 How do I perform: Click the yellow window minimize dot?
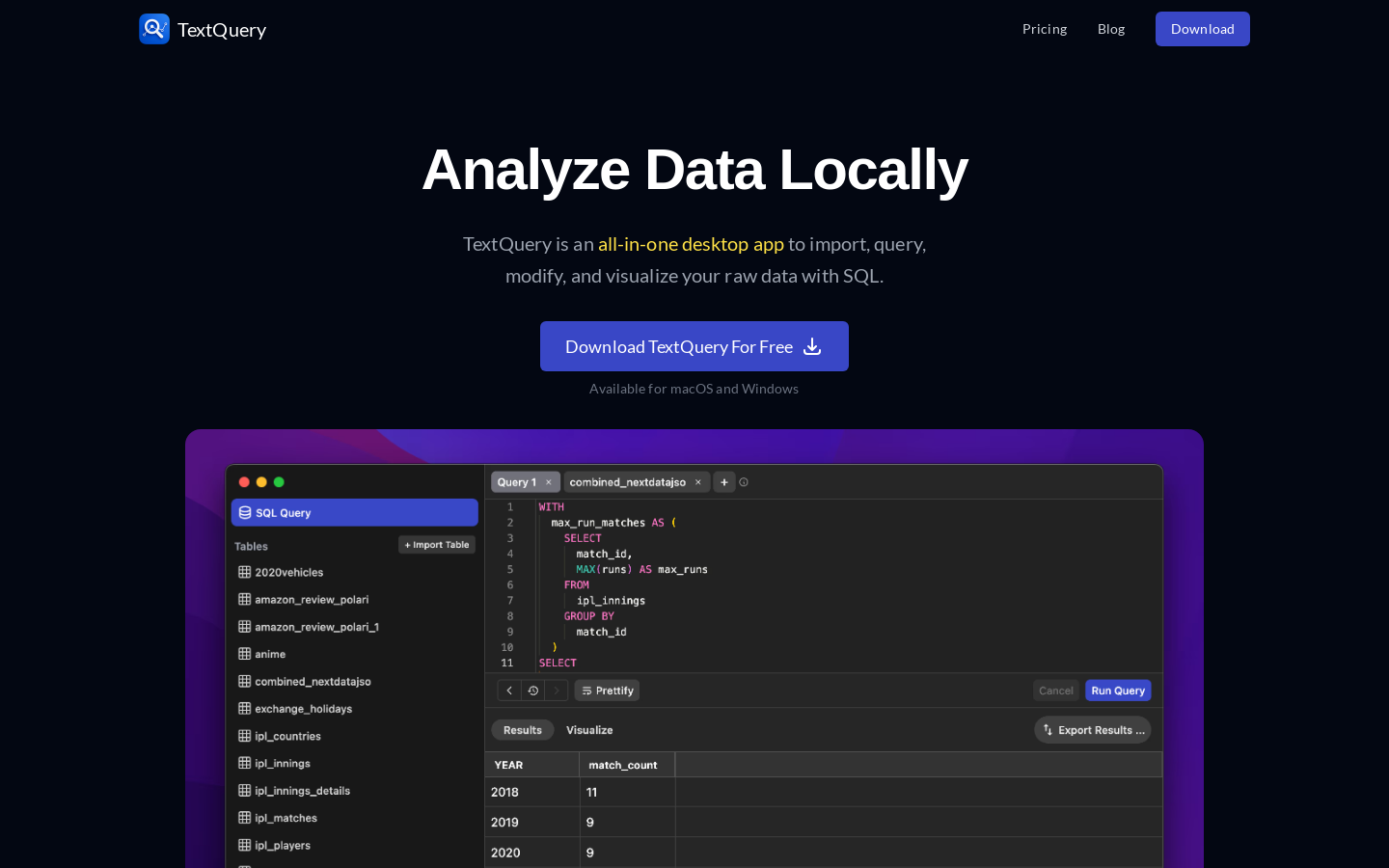pos(261,482)
